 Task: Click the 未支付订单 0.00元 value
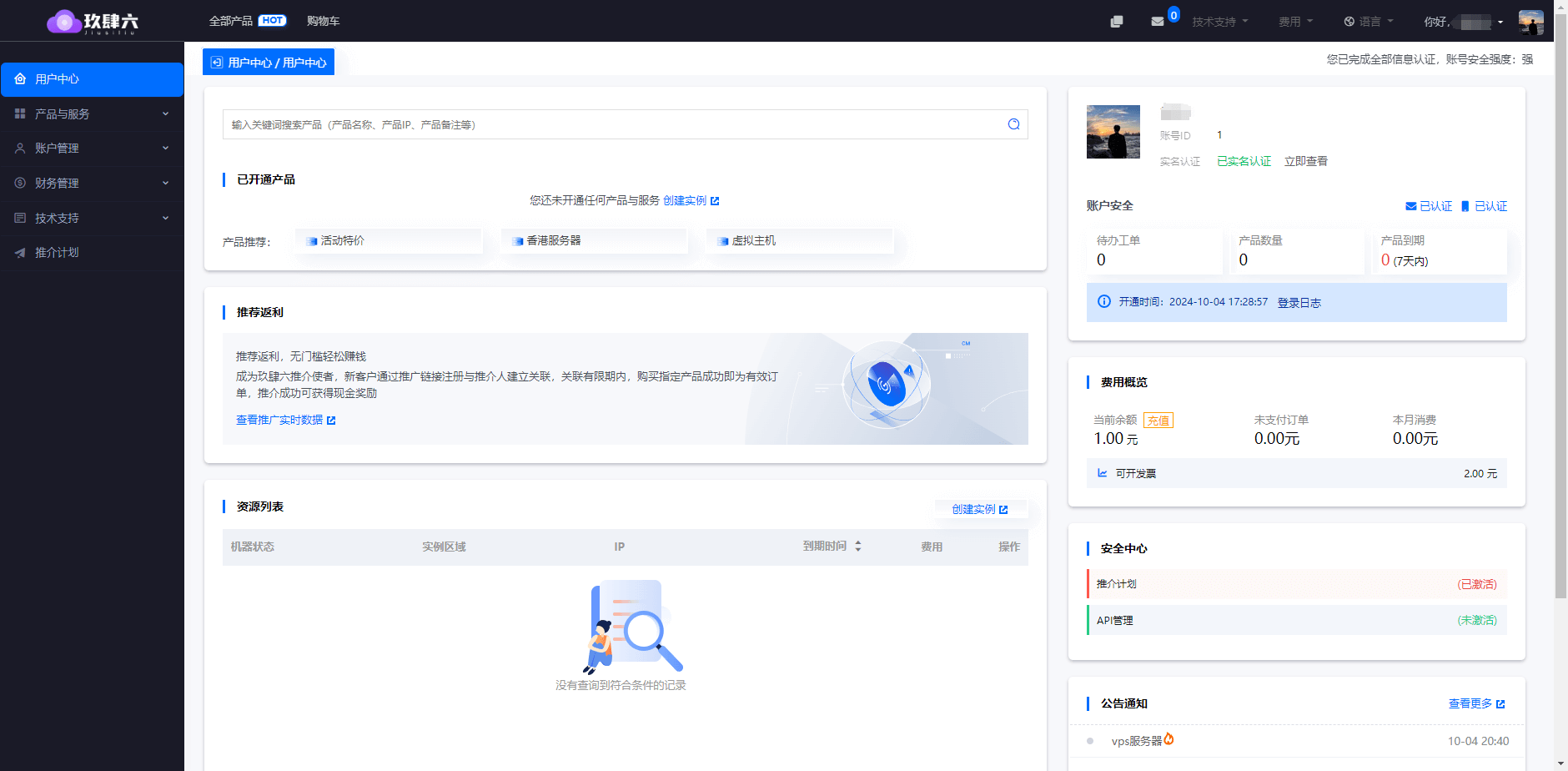(1277, 439)
